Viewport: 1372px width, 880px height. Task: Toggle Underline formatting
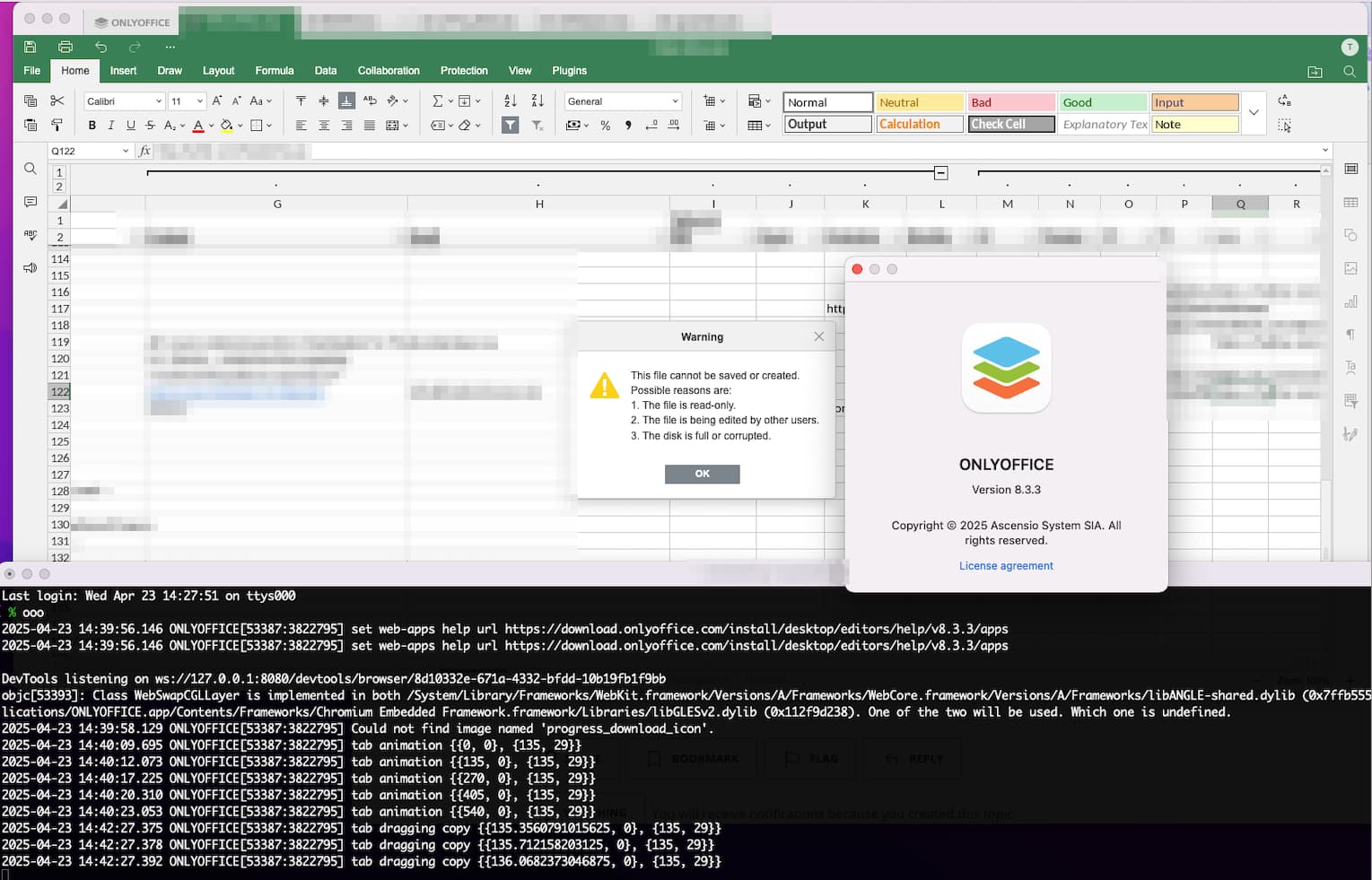(131, 126)
